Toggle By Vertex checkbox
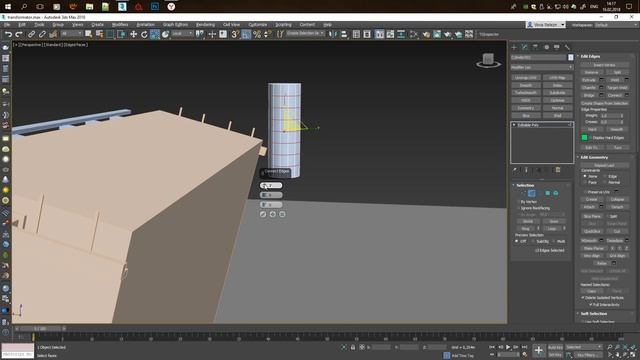This screenshot has height=360, width=640. (519, 202)
